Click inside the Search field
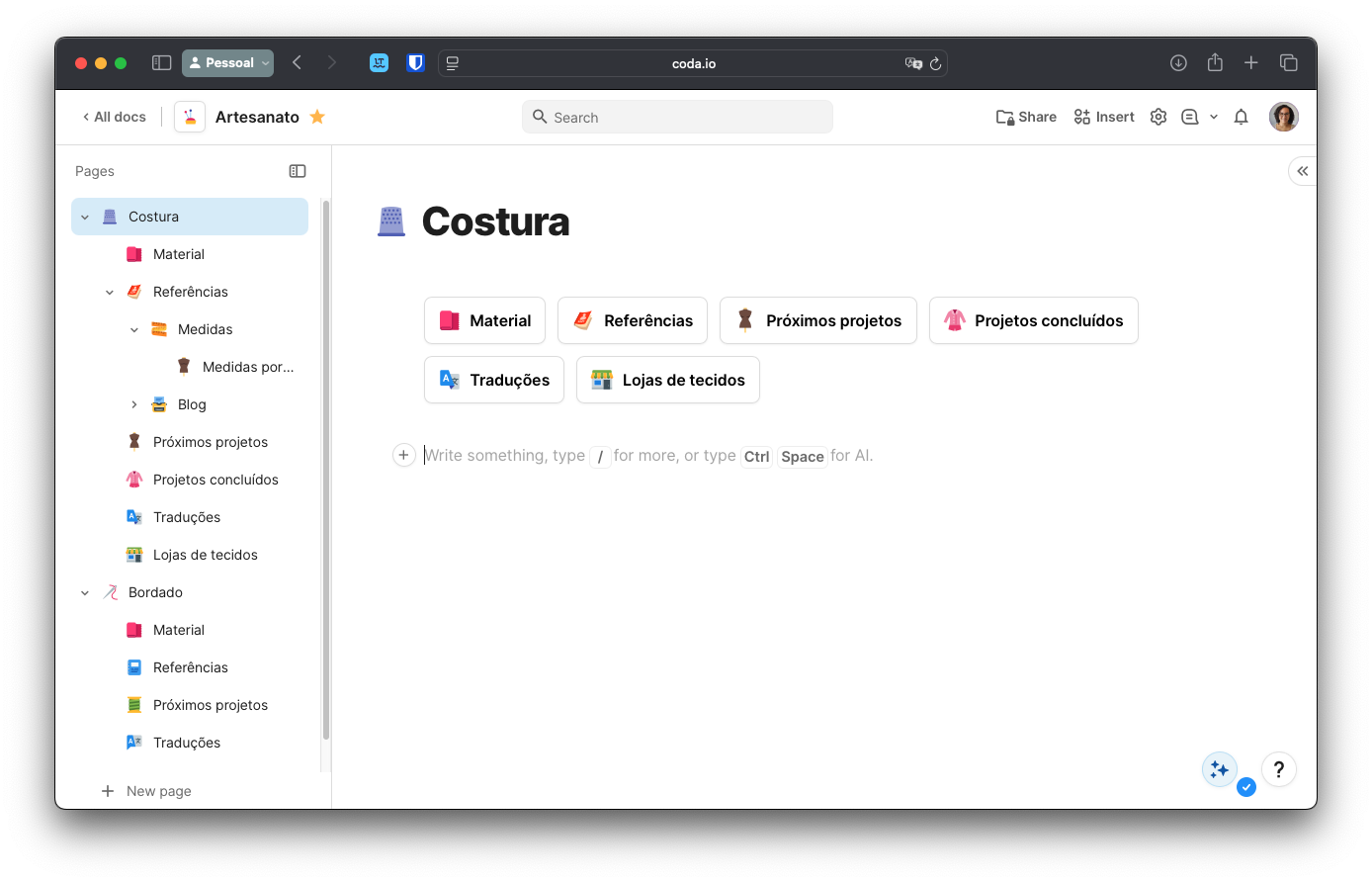This screenshot has height=882, width=1372. [x=677, y=116]
